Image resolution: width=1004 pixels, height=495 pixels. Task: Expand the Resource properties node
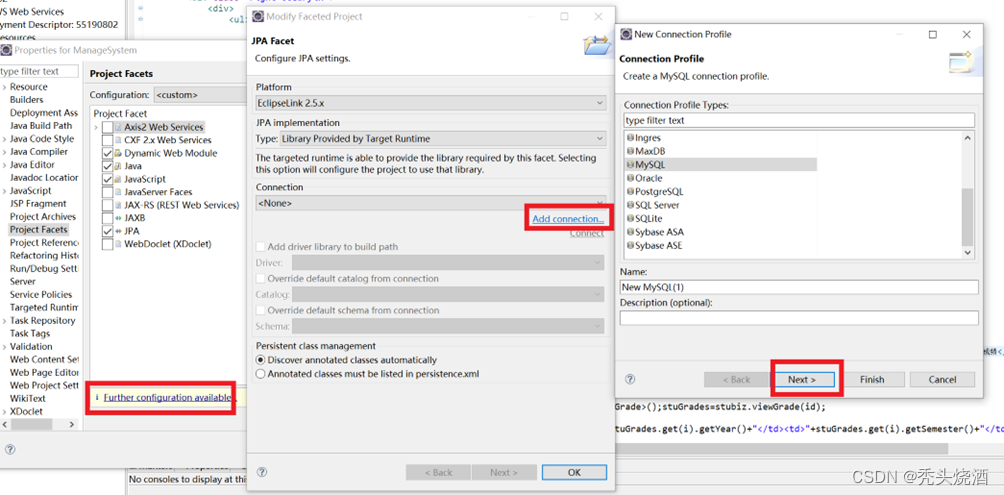[x=4, y=87]
